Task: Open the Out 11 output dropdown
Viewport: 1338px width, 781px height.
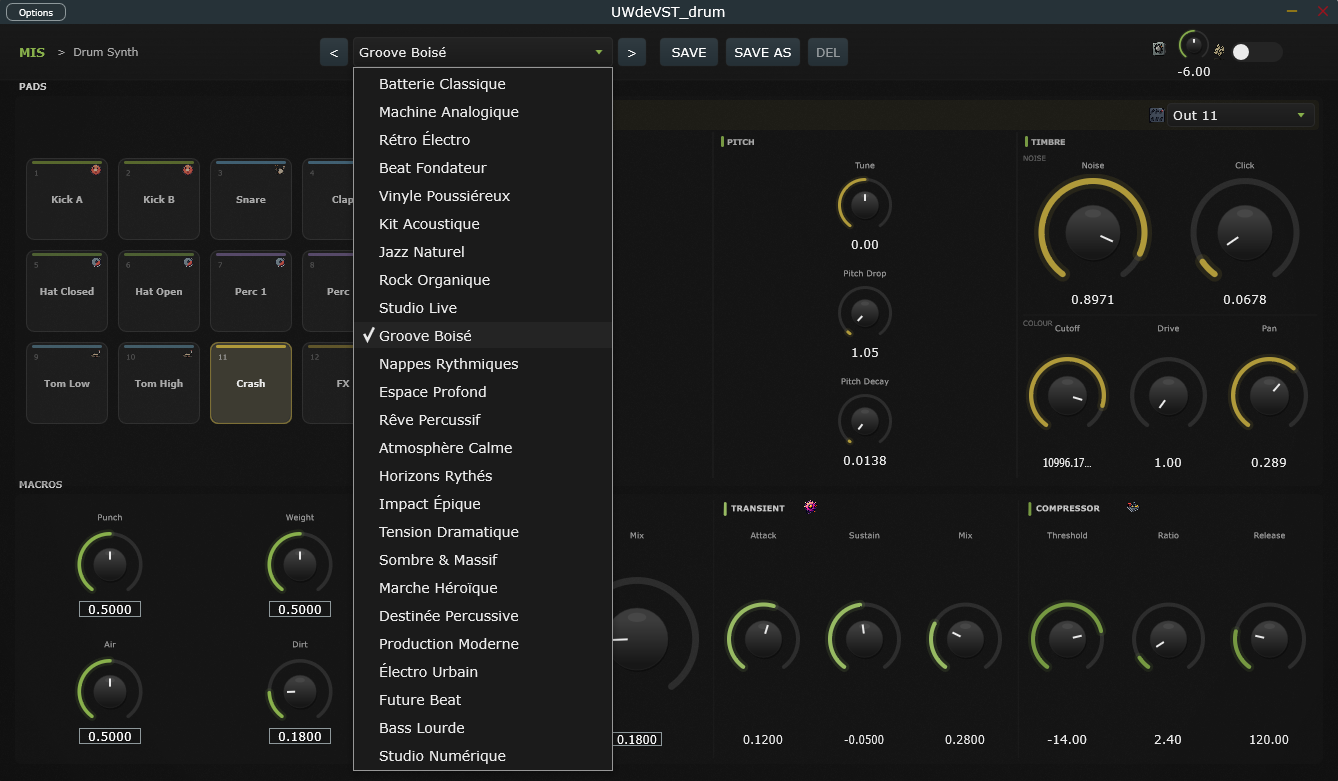Action: [x=1239, y=115]
